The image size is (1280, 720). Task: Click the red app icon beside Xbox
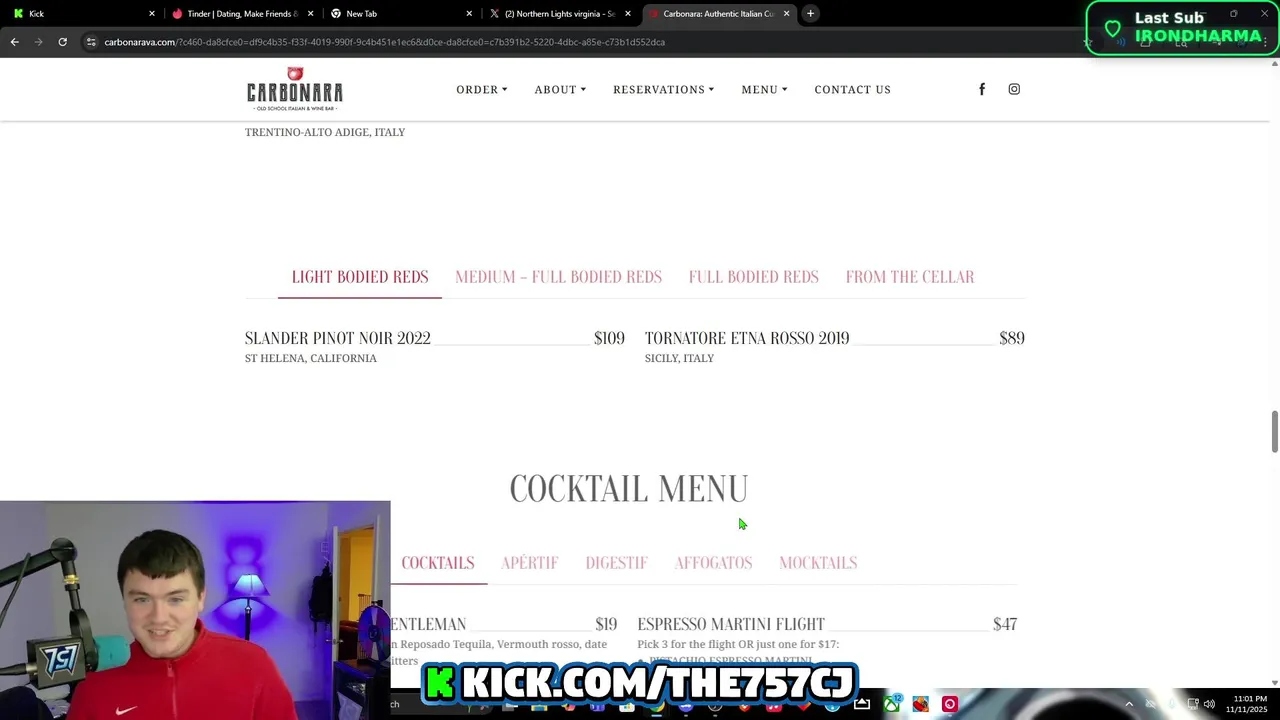[x=921, y=704]
